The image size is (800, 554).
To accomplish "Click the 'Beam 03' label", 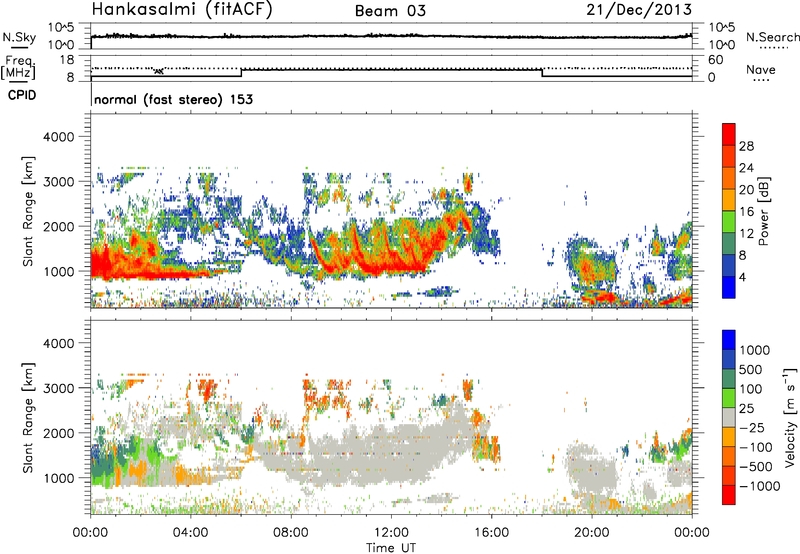I will pyautogui.click(x=390, y=11).
